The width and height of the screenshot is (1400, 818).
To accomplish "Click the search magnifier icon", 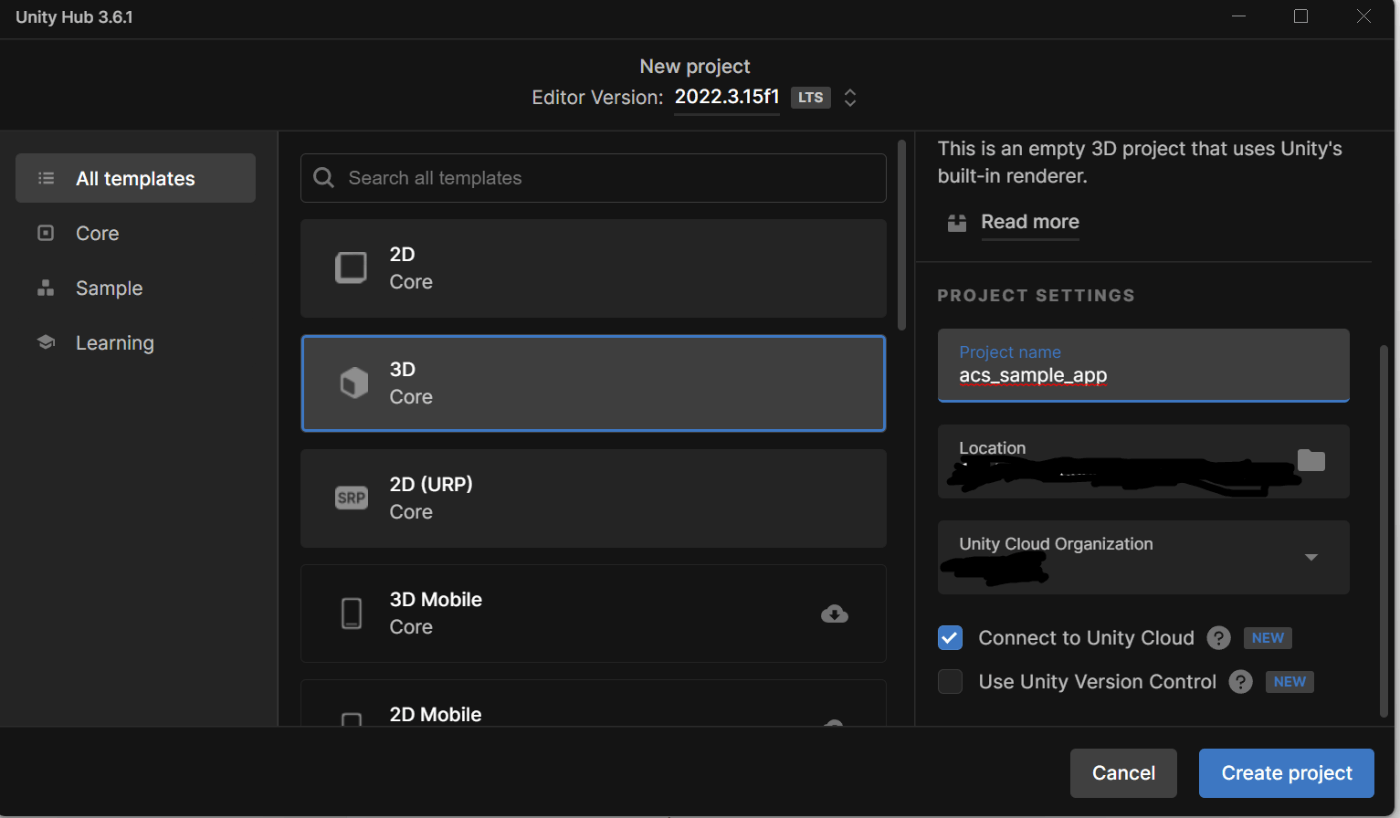I will (x=324, y=178).
